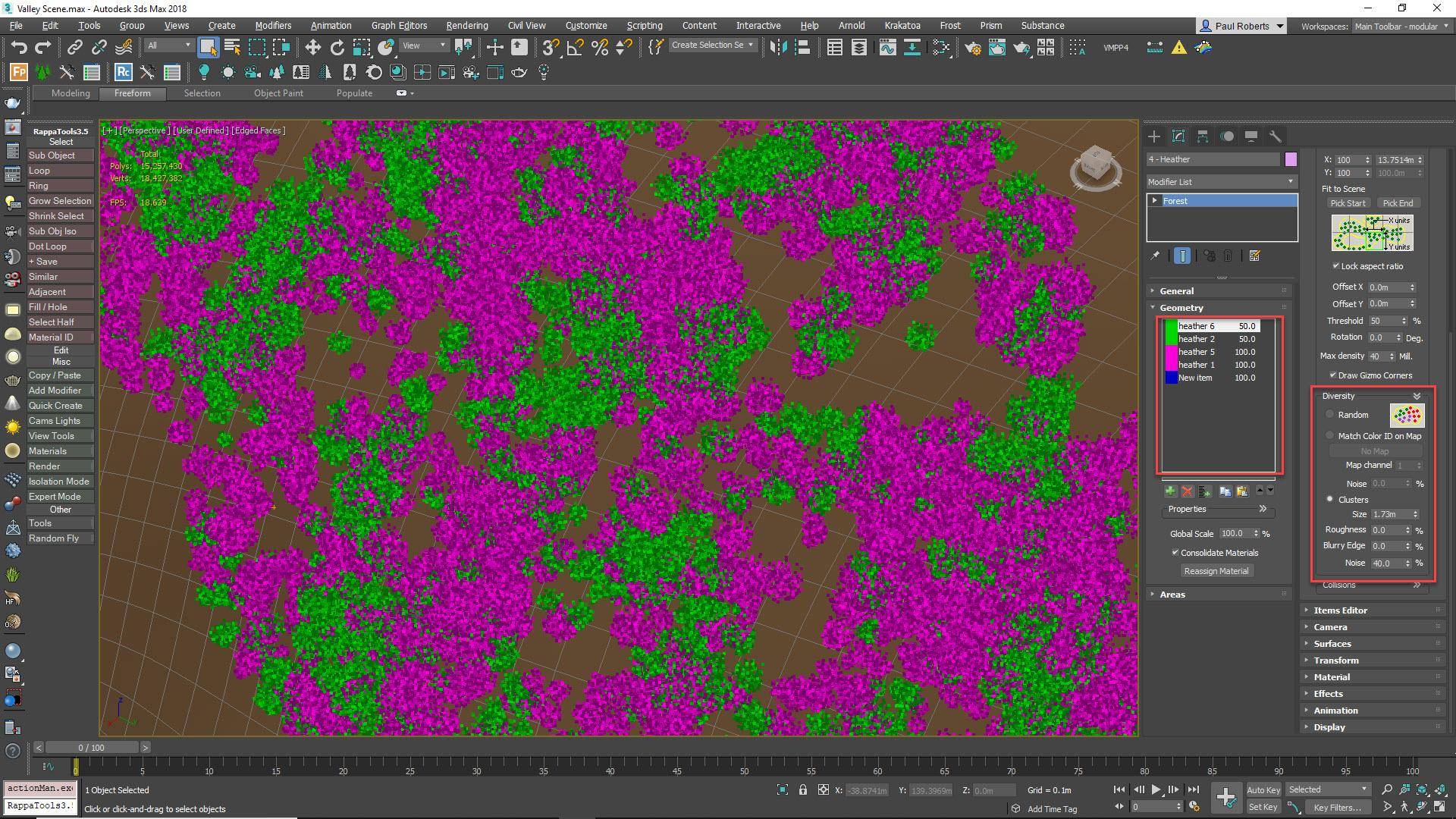
Task: Click the Heather color swatch
Action: click(1291, 159)
